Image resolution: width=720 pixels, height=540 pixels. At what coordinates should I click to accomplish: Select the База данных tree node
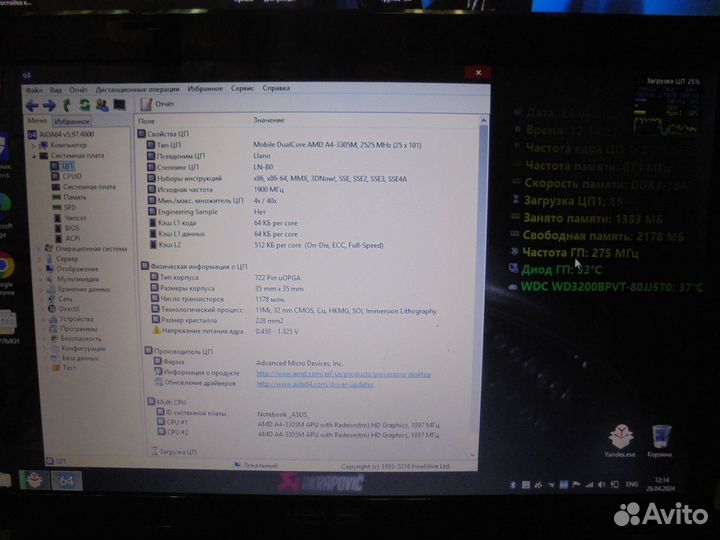coord(75,358)
